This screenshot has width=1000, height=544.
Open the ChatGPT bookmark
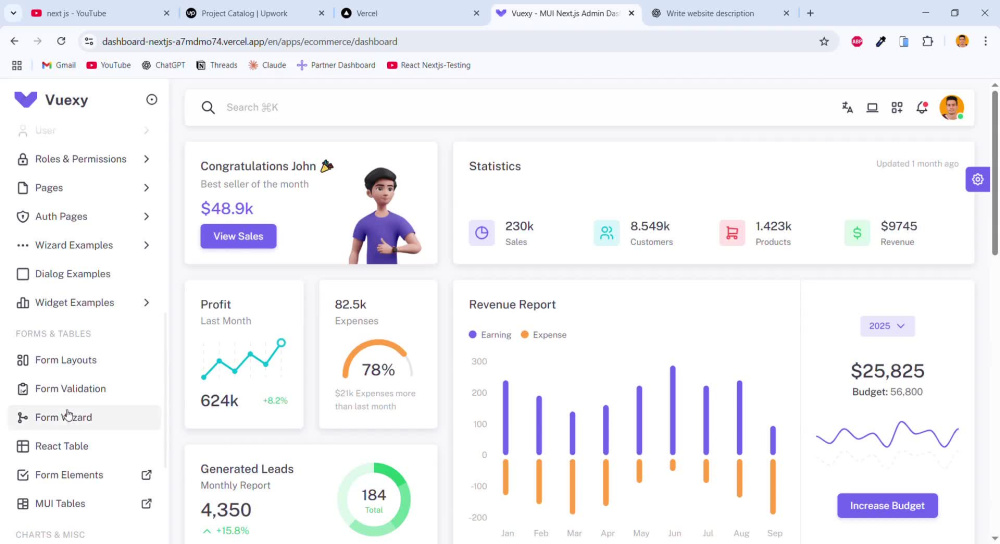163,65
